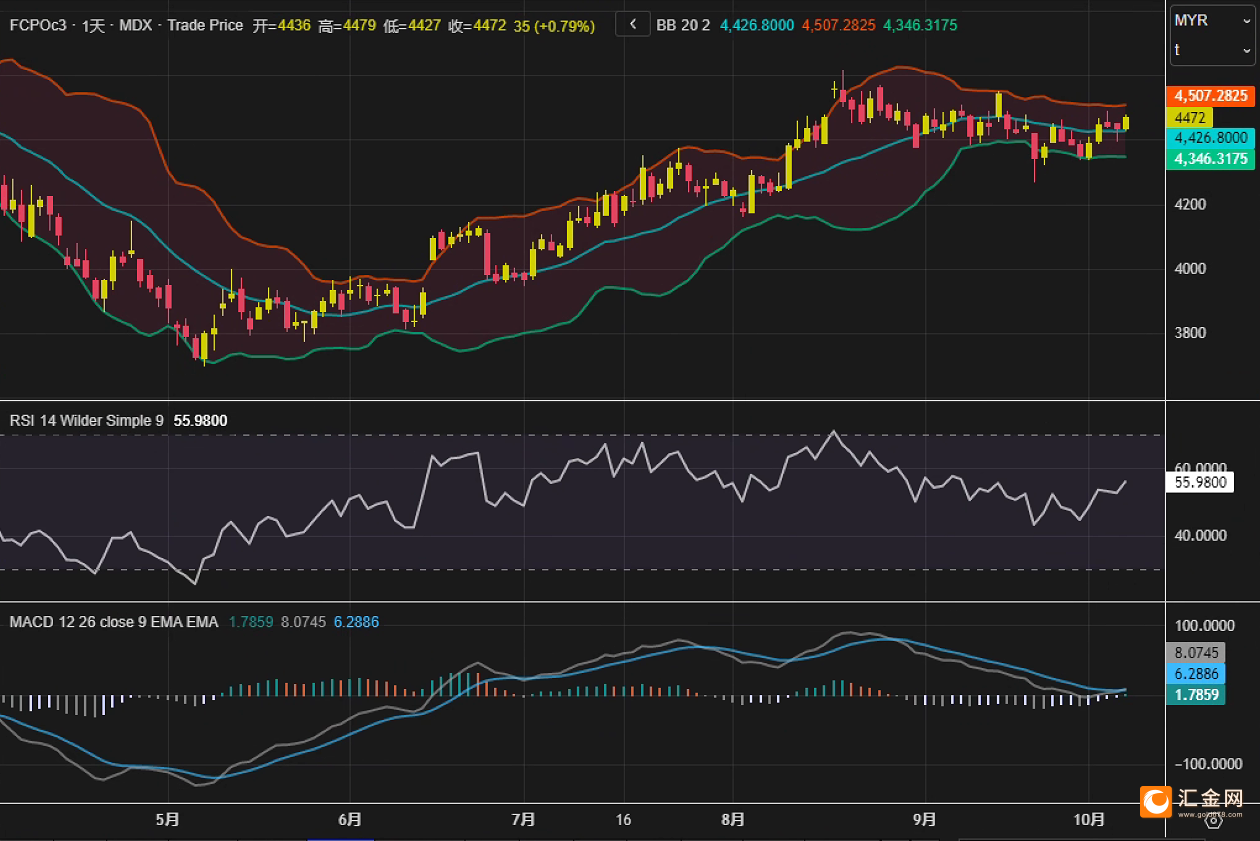This screenshot has height=841, width=1260.
Task: Select the MACD 12 26 indicator title
Action: click(113, 622)
